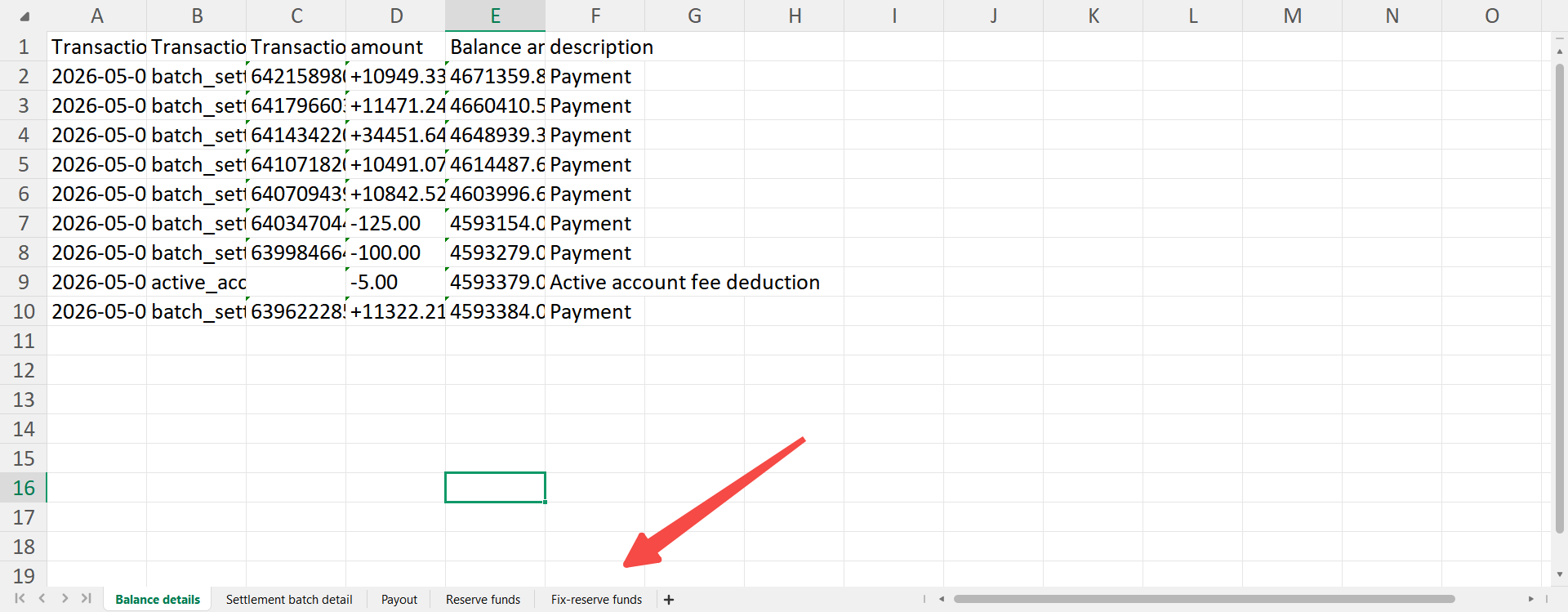The image size is (1568, 612).
Task: Switch to the Payout sheet tab
Action: (399, 600)
